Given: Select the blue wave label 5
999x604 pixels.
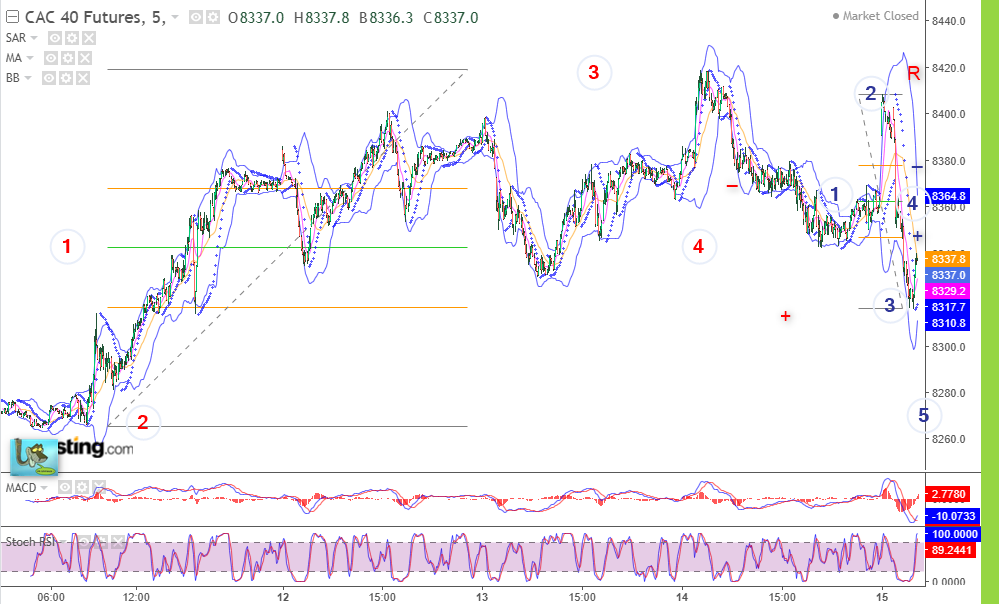Looking at the screenshot, I should coord(923,415).
